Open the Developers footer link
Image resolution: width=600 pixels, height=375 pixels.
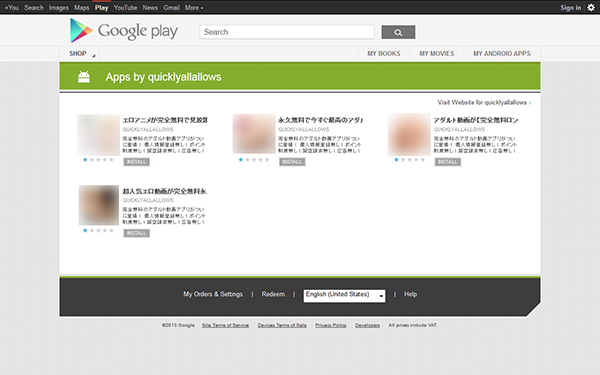tap(367, 325)
